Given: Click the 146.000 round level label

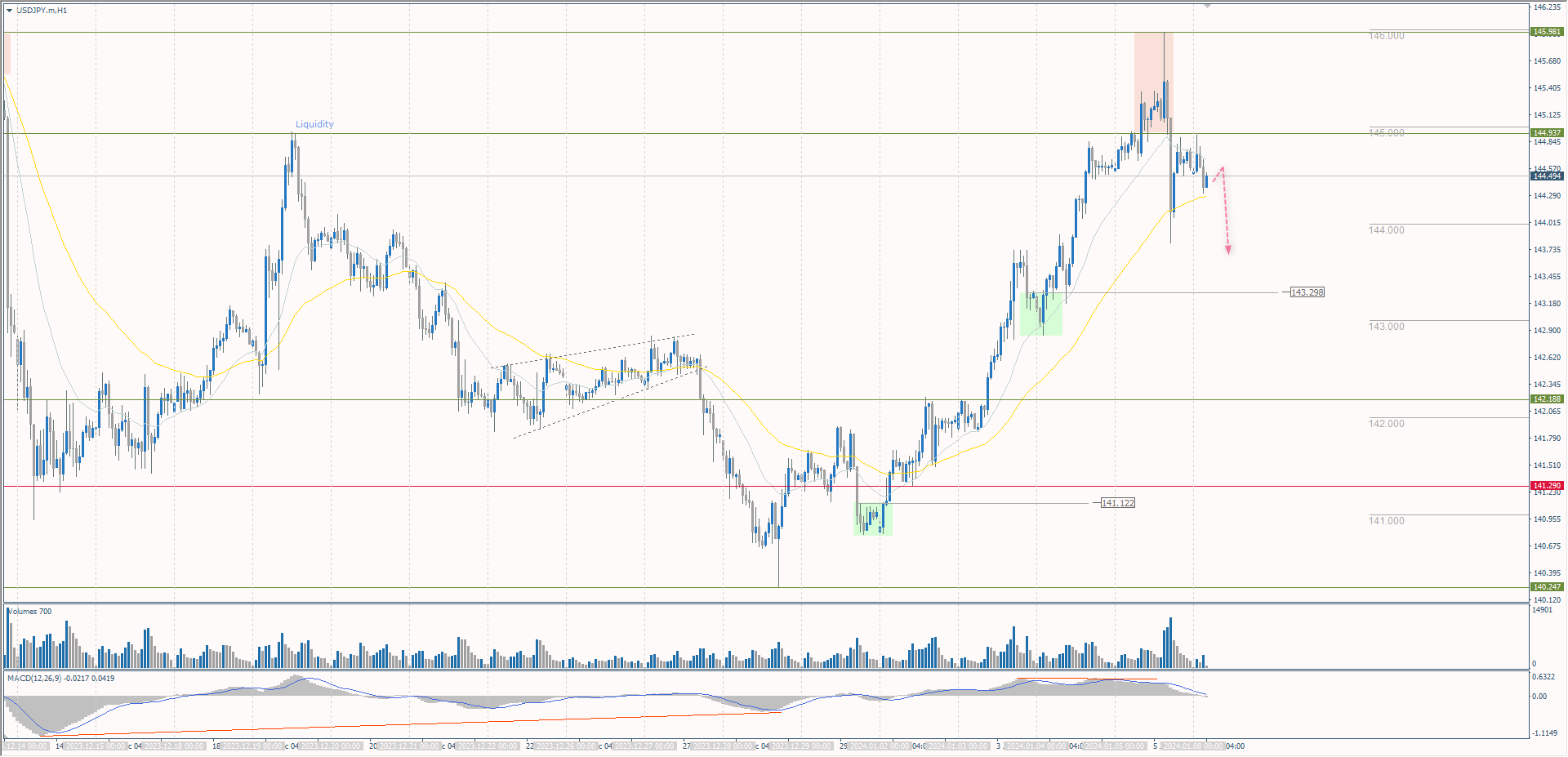Looking at the screenshot, I should pos(1387,36).
